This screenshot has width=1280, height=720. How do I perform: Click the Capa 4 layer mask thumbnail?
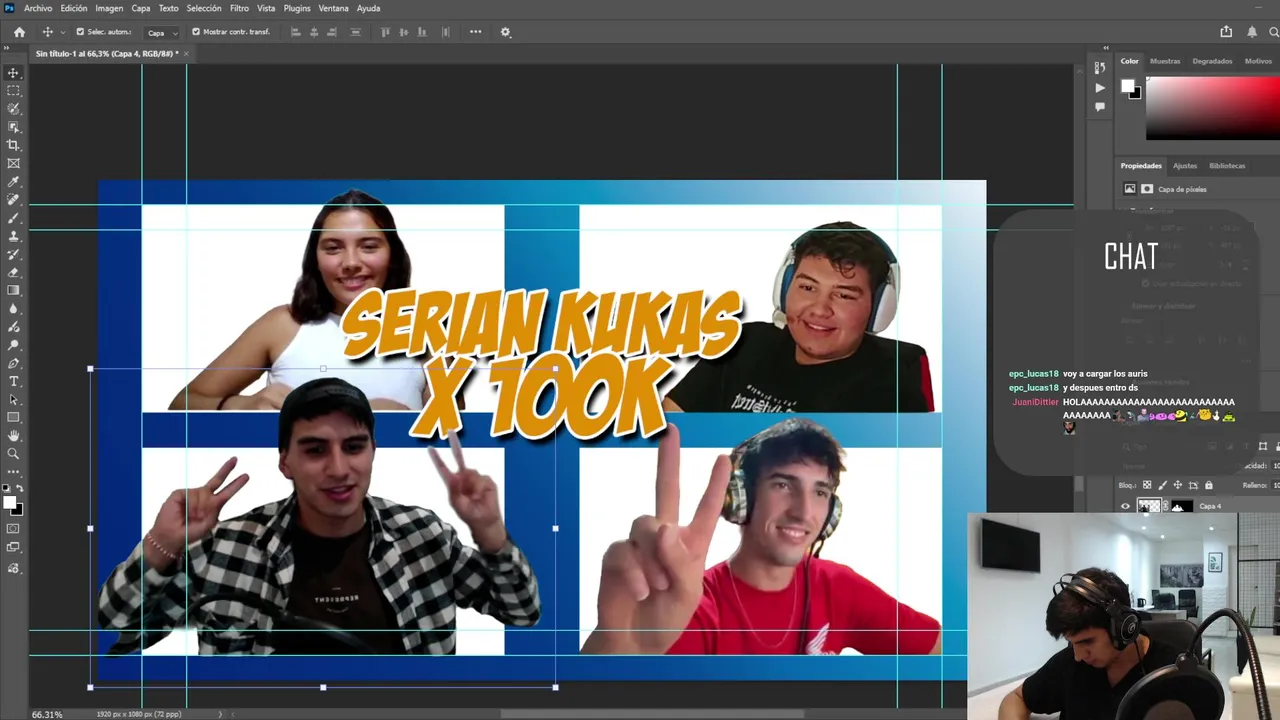point(1182,506)
